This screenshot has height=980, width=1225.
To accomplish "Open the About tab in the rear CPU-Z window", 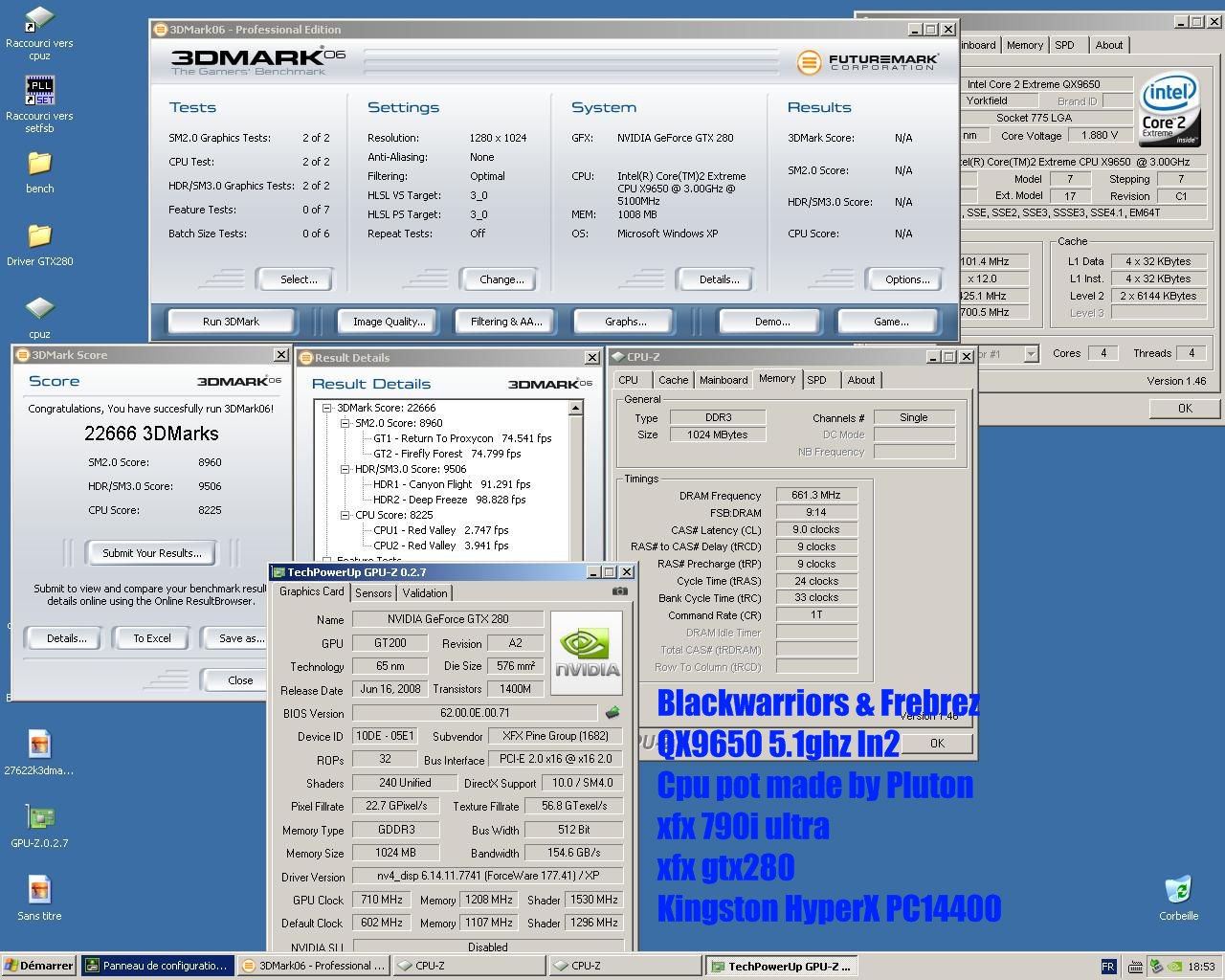I will (x=1109, y=45).
